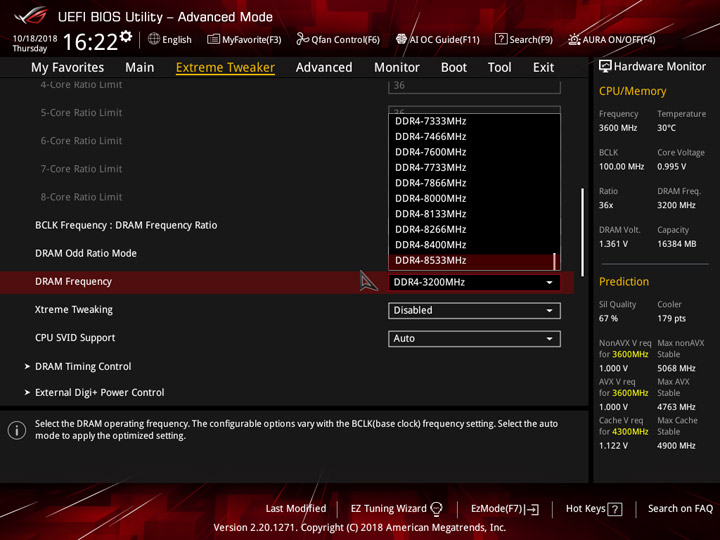Click Search on FAQ link
The image size is (720, 540).
point(680,509)
